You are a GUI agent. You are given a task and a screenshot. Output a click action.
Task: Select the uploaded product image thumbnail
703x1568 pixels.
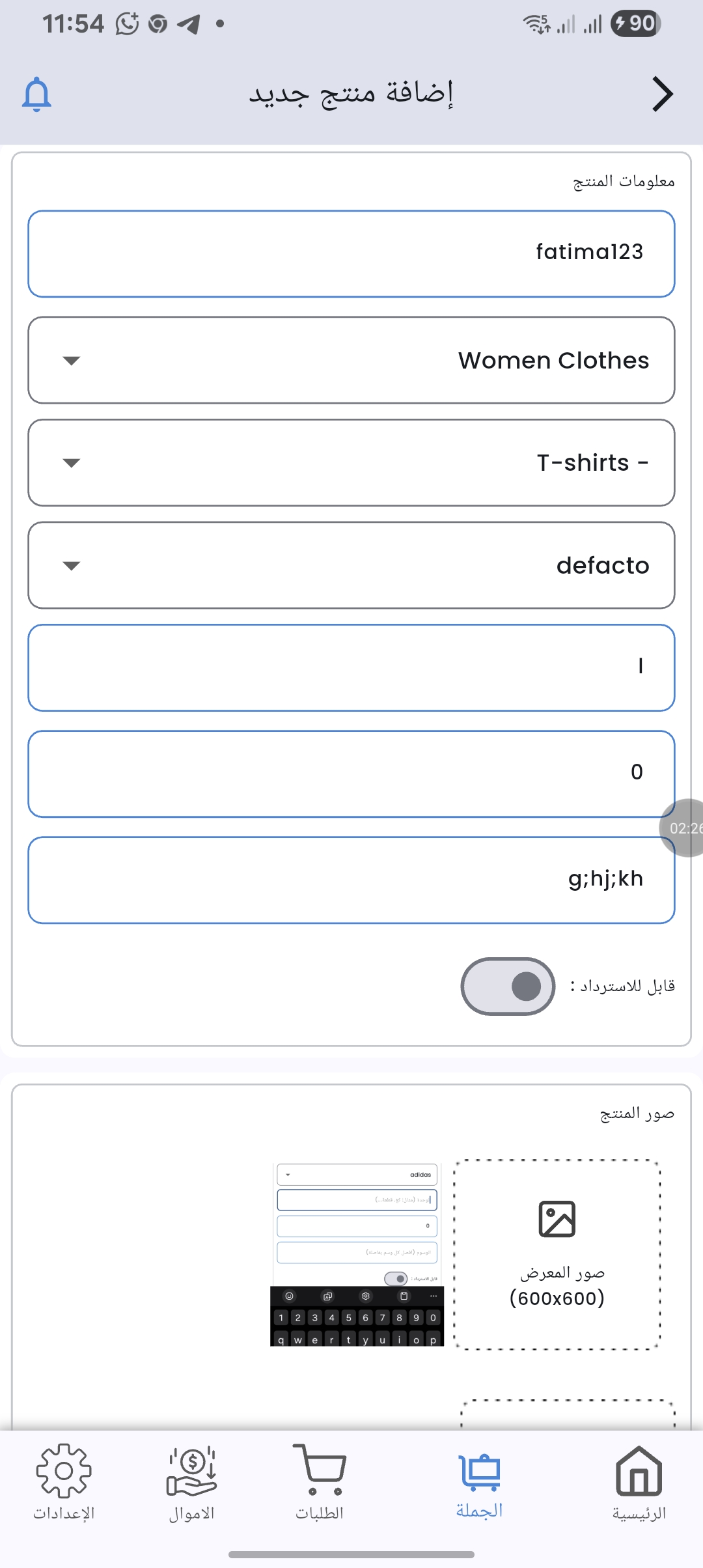coord(357,1254)
